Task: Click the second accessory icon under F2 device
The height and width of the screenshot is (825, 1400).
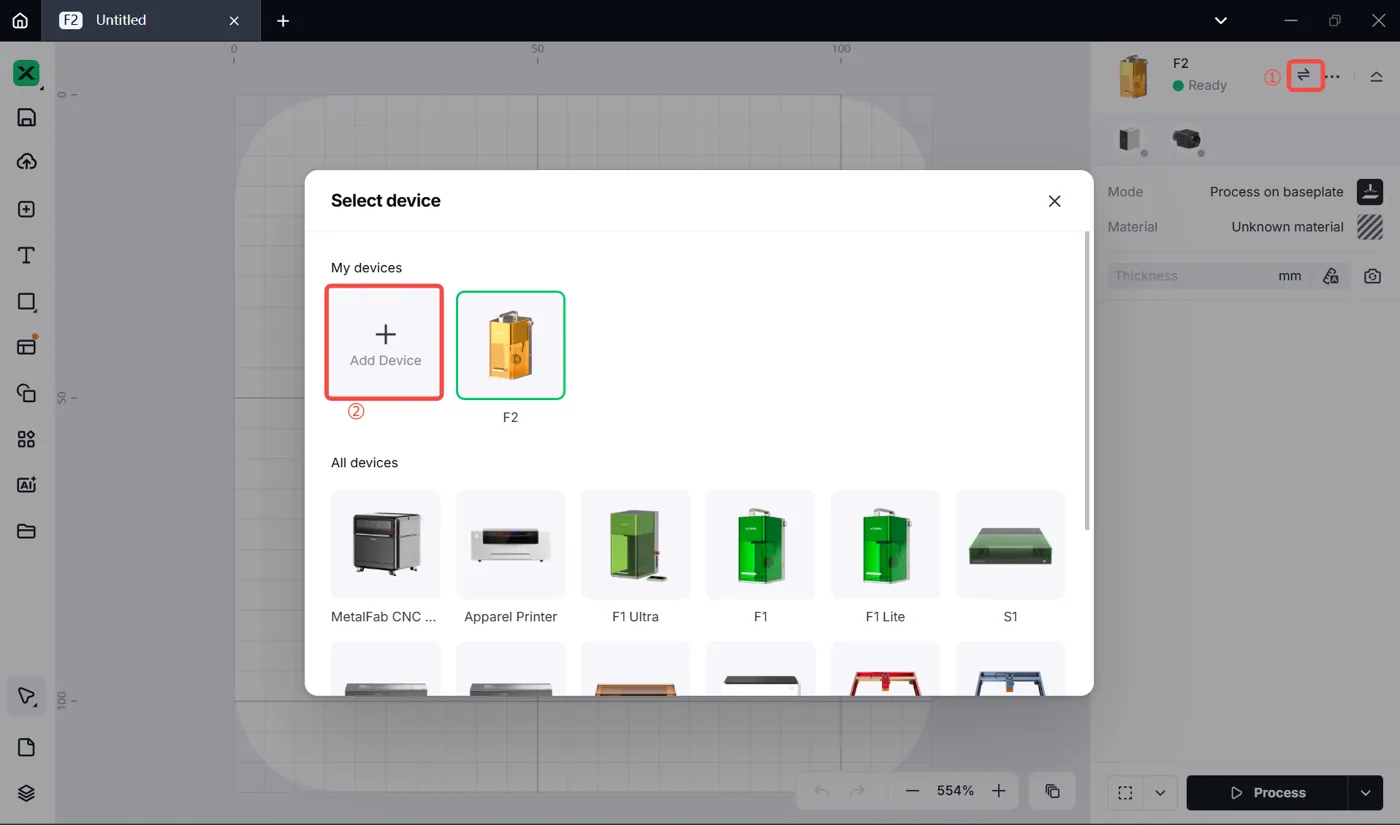Action: click(1187, 139)
